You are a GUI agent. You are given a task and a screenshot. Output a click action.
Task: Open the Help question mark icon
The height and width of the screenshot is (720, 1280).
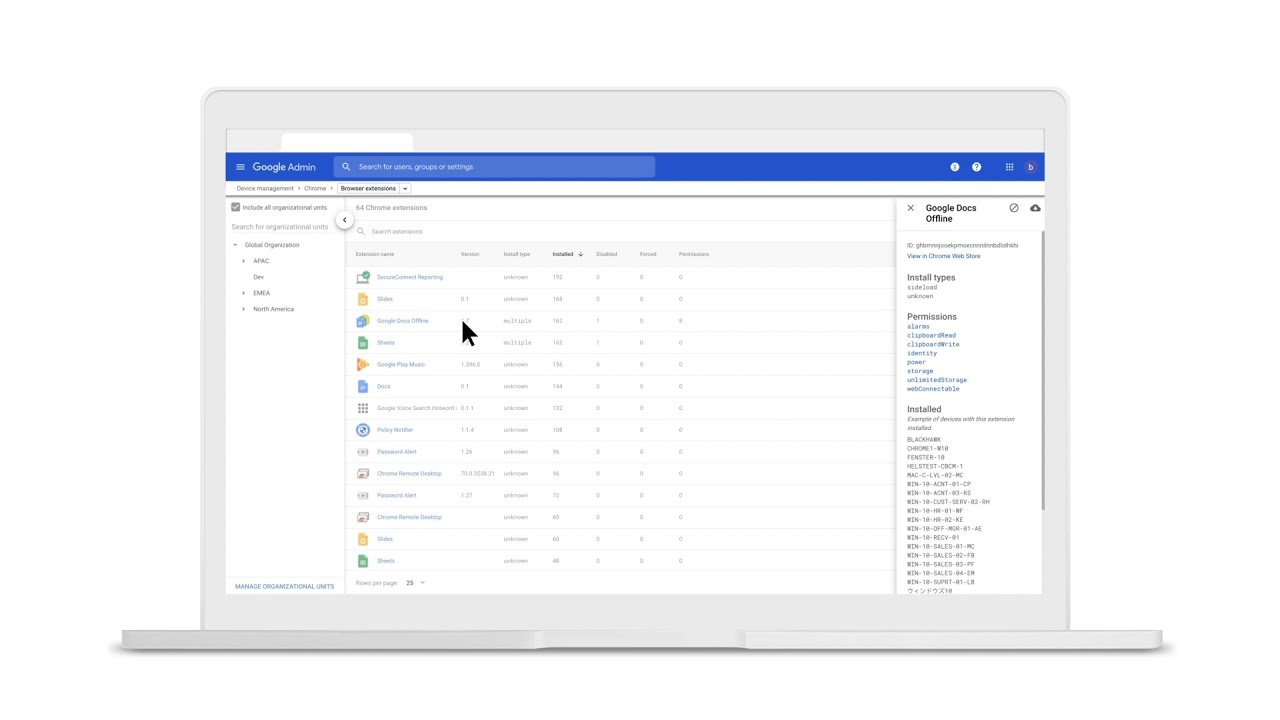(x=977, y=167)
